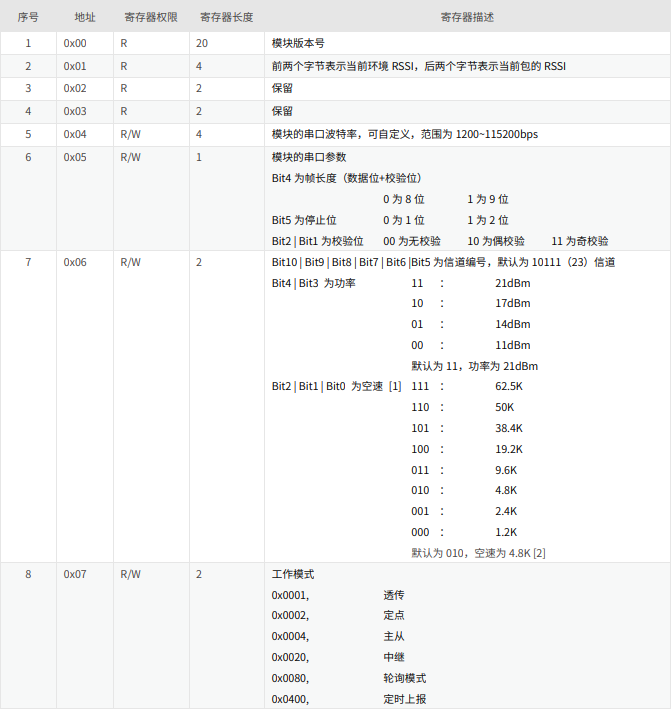Screen dimensions: 671x709
Task: Click the 21dBm power value
Action: (513, 284)
